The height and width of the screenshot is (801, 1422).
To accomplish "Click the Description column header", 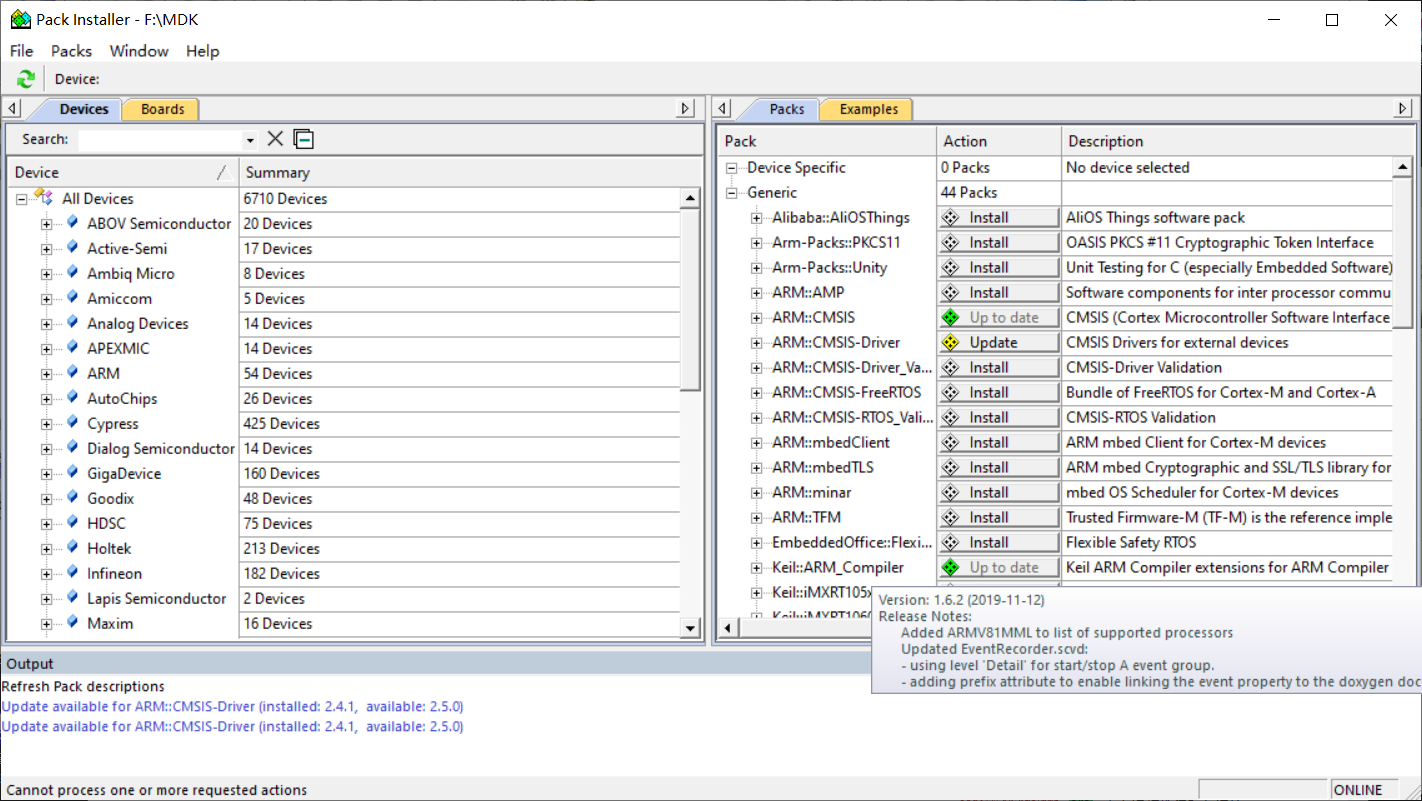I will (x=1238, y=141).
